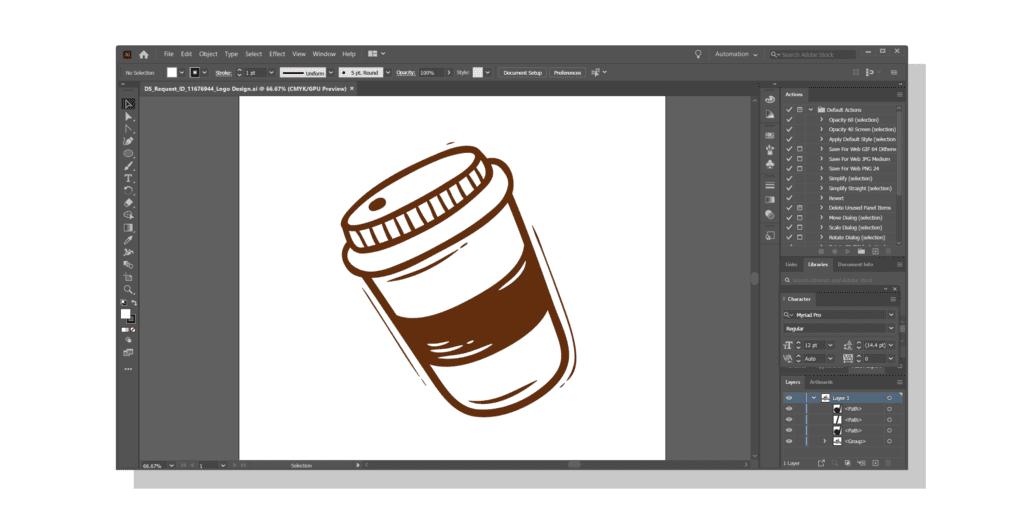
Task: Open the Color Guide panel icon
Action: 770,114
